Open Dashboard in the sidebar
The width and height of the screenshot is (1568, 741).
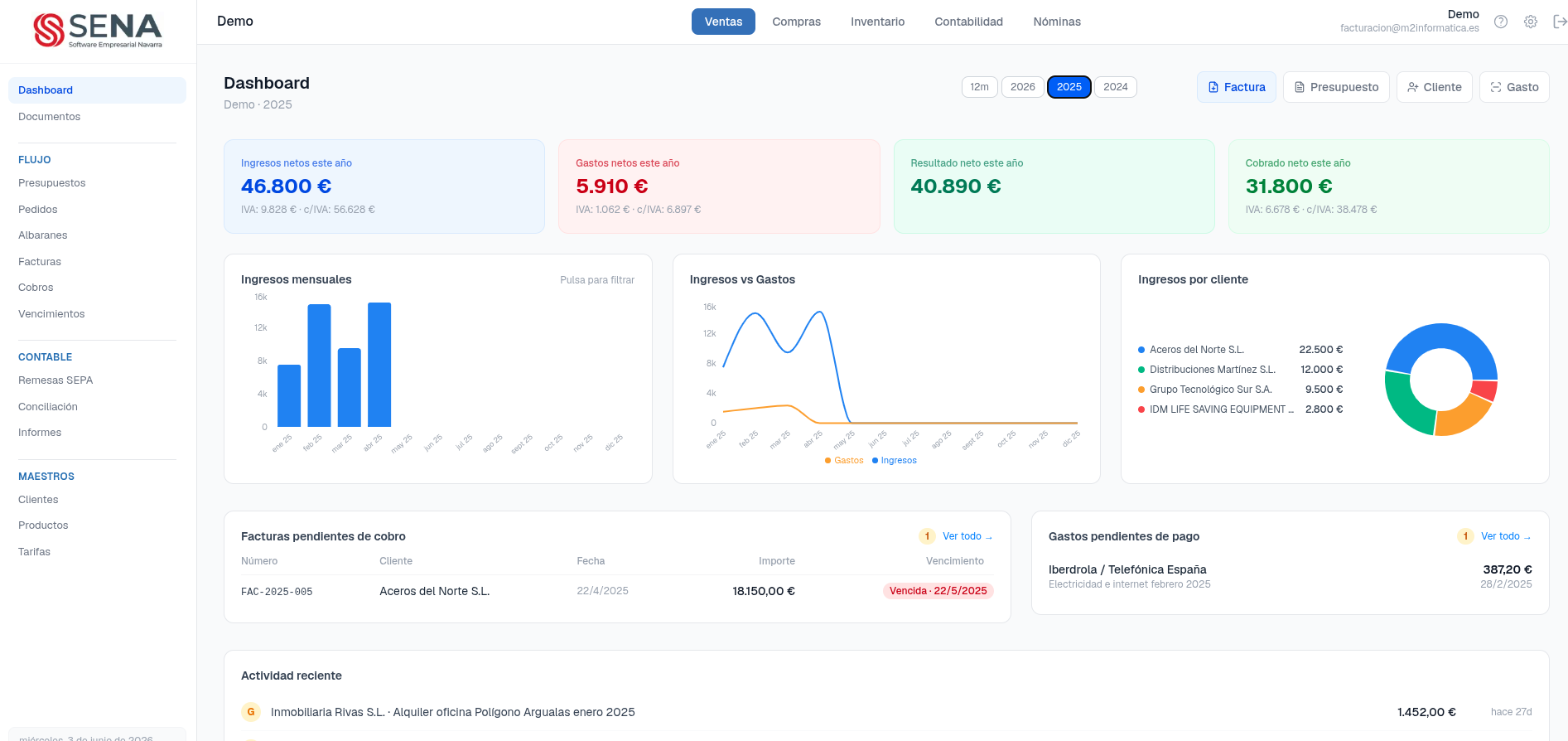coord(97,90)
